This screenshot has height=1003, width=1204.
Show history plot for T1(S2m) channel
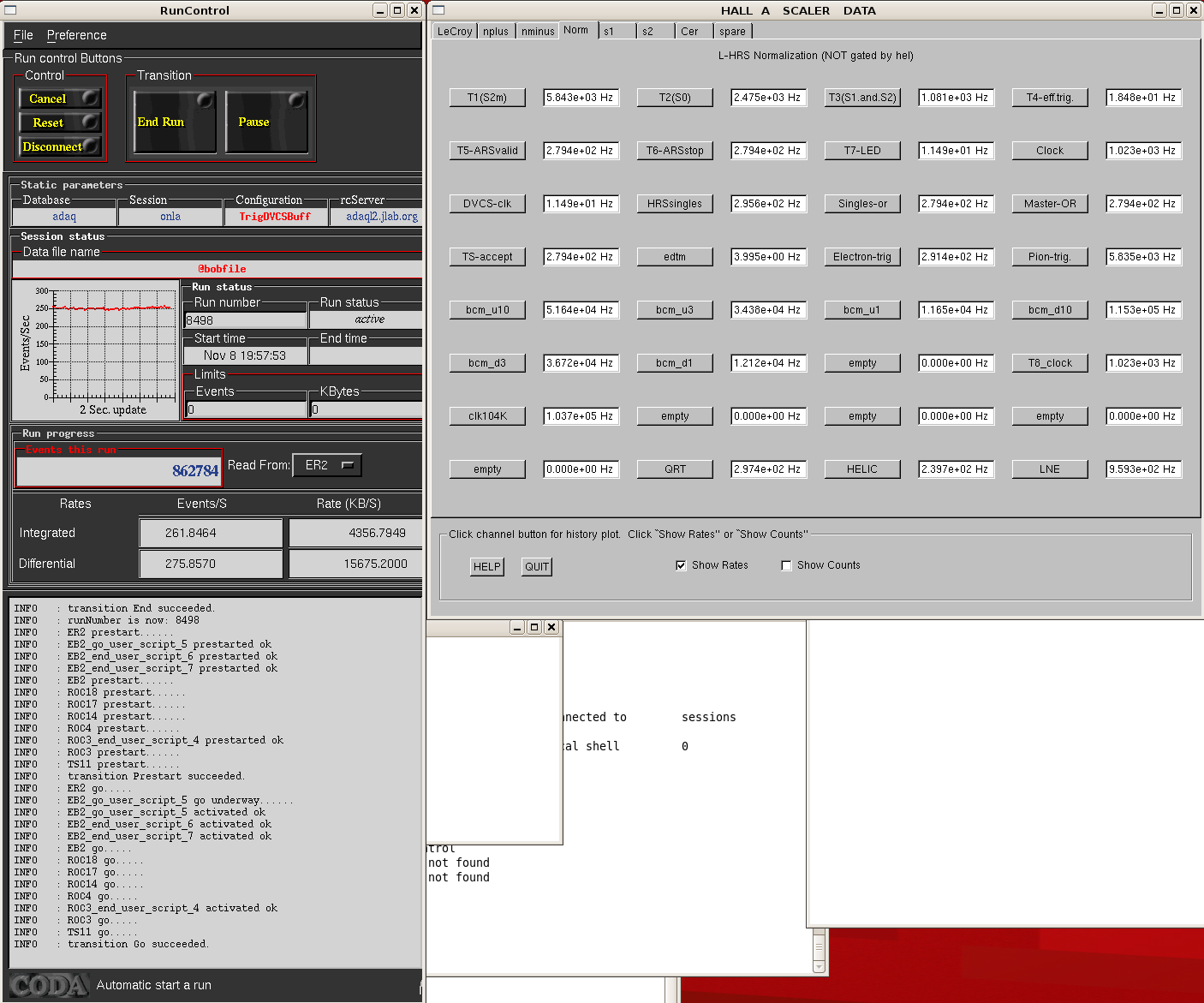point(487,98)
